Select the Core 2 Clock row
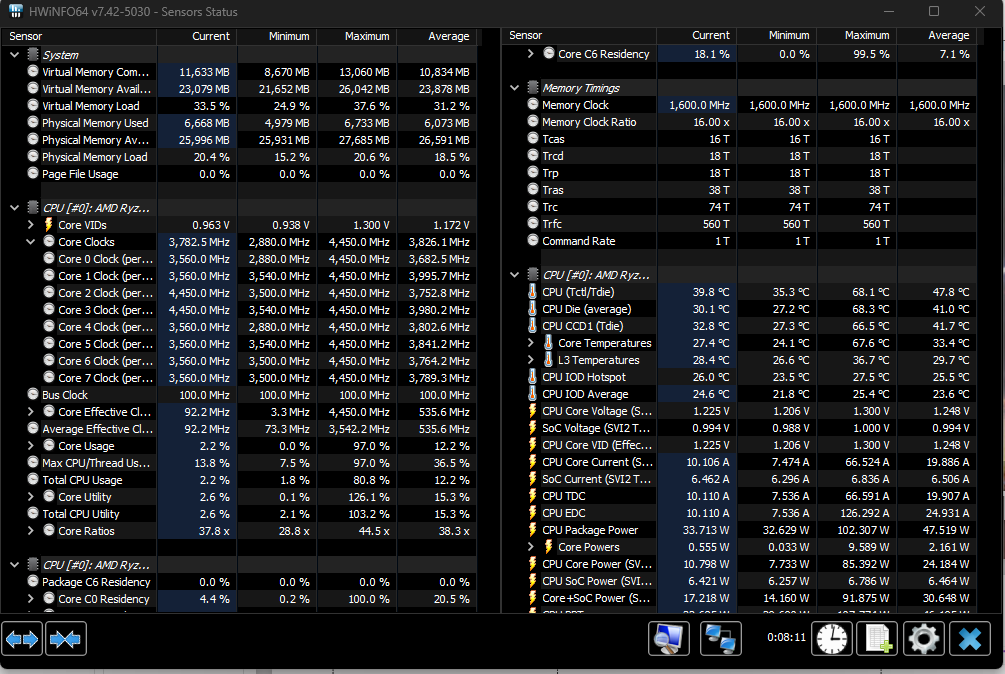This screenshot has height=674, width=1005. tap(239, 293)
